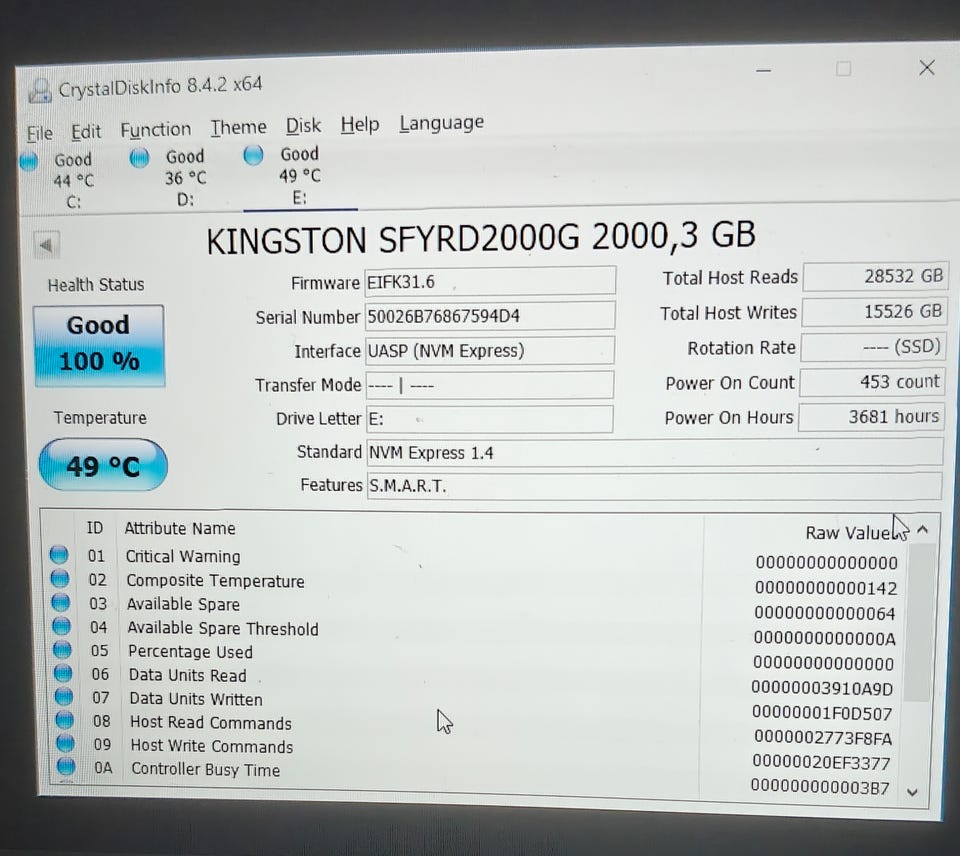Click the previous disk arrow button

tap(47, 245)
